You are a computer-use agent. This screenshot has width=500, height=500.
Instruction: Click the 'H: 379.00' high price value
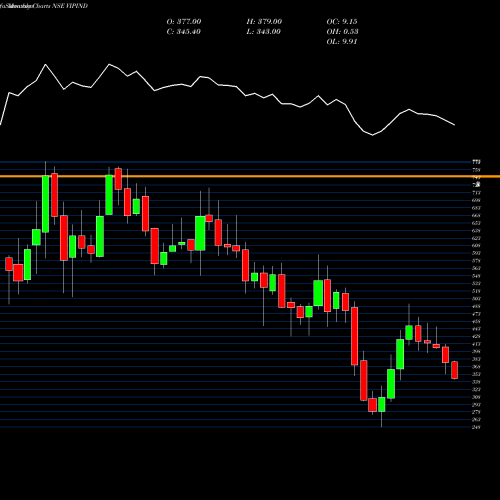tap(264, 22)
